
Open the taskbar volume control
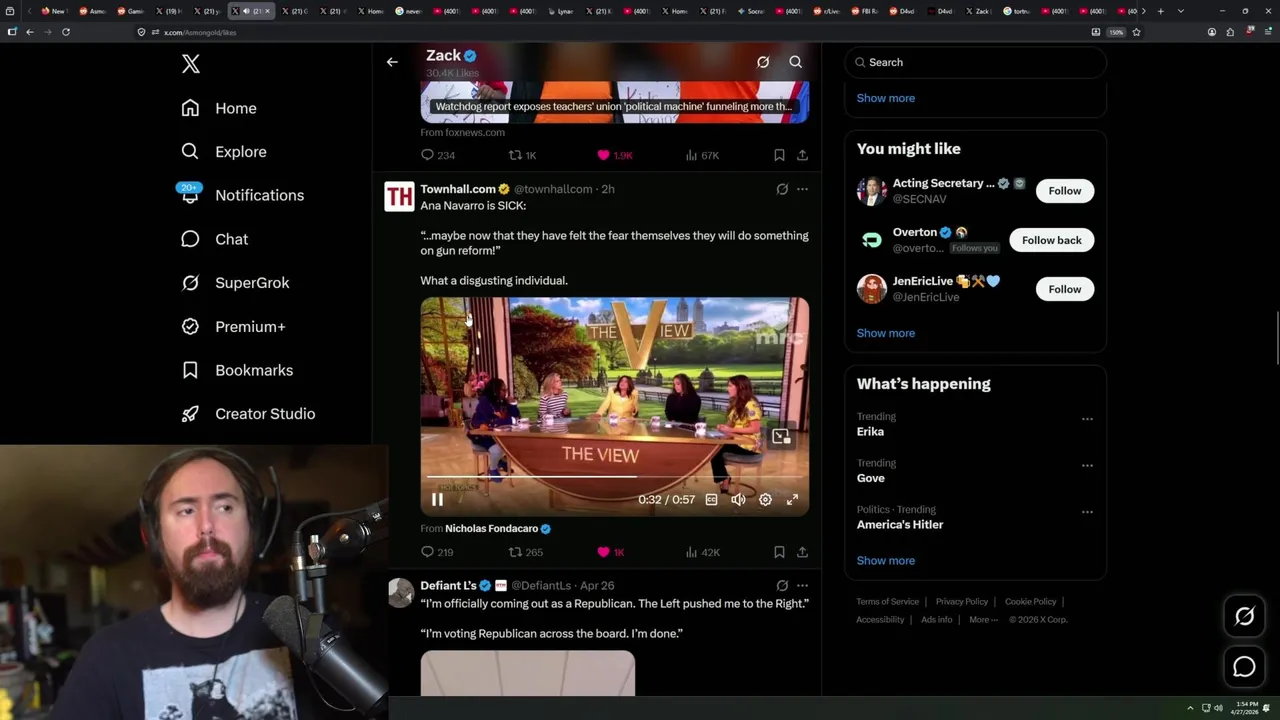click(1218, 708)
